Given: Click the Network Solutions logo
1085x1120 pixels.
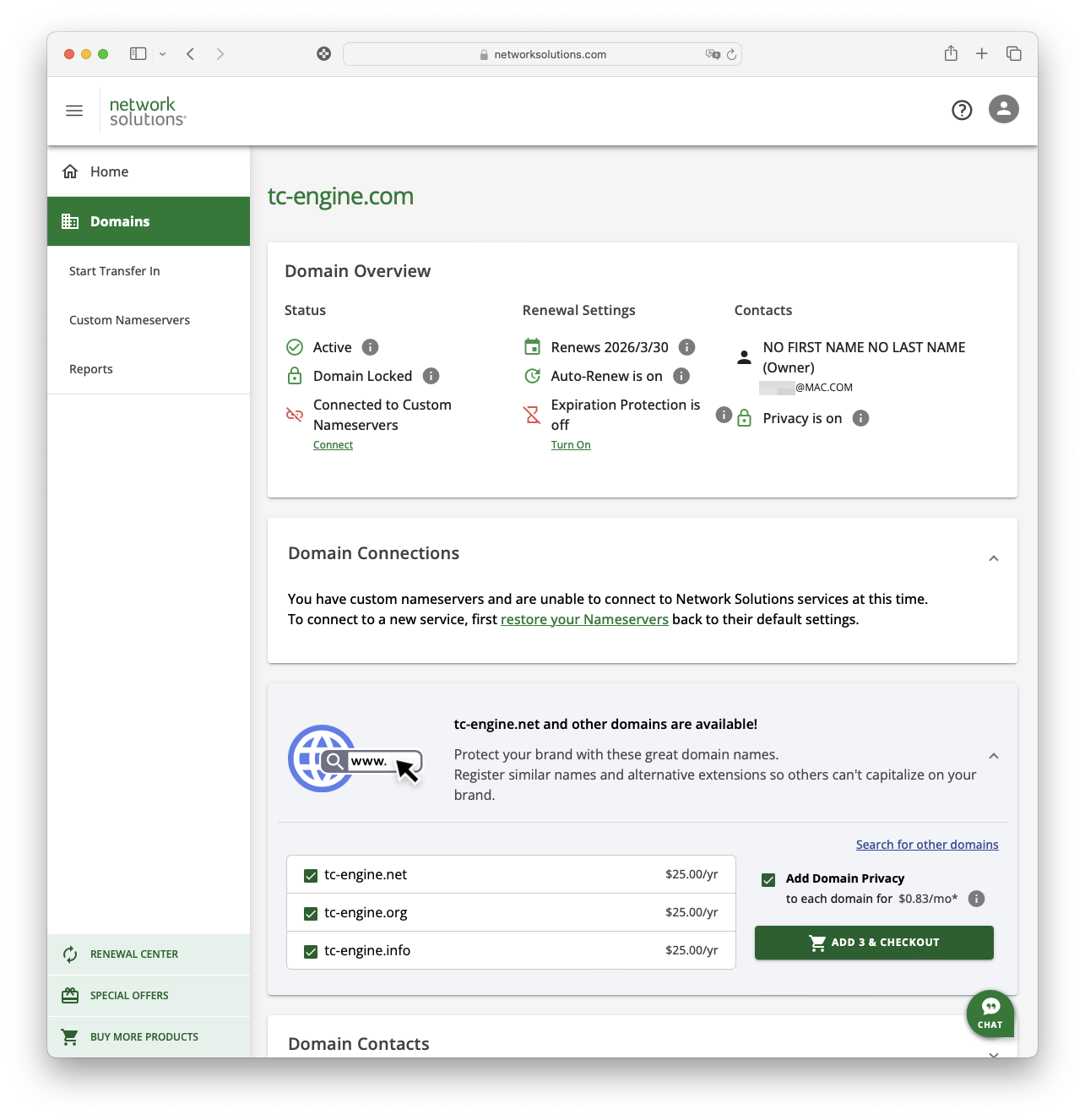Looking at the screenshot, I should click(148, 111).
